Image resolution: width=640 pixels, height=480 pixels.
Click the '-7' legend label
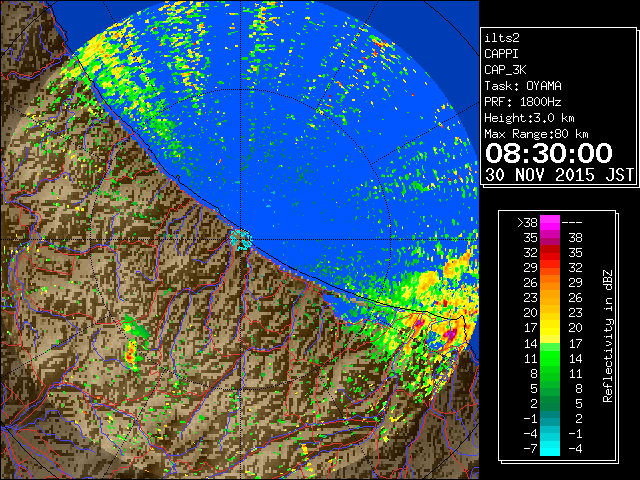pyautogui.click(x=530, y=449)
